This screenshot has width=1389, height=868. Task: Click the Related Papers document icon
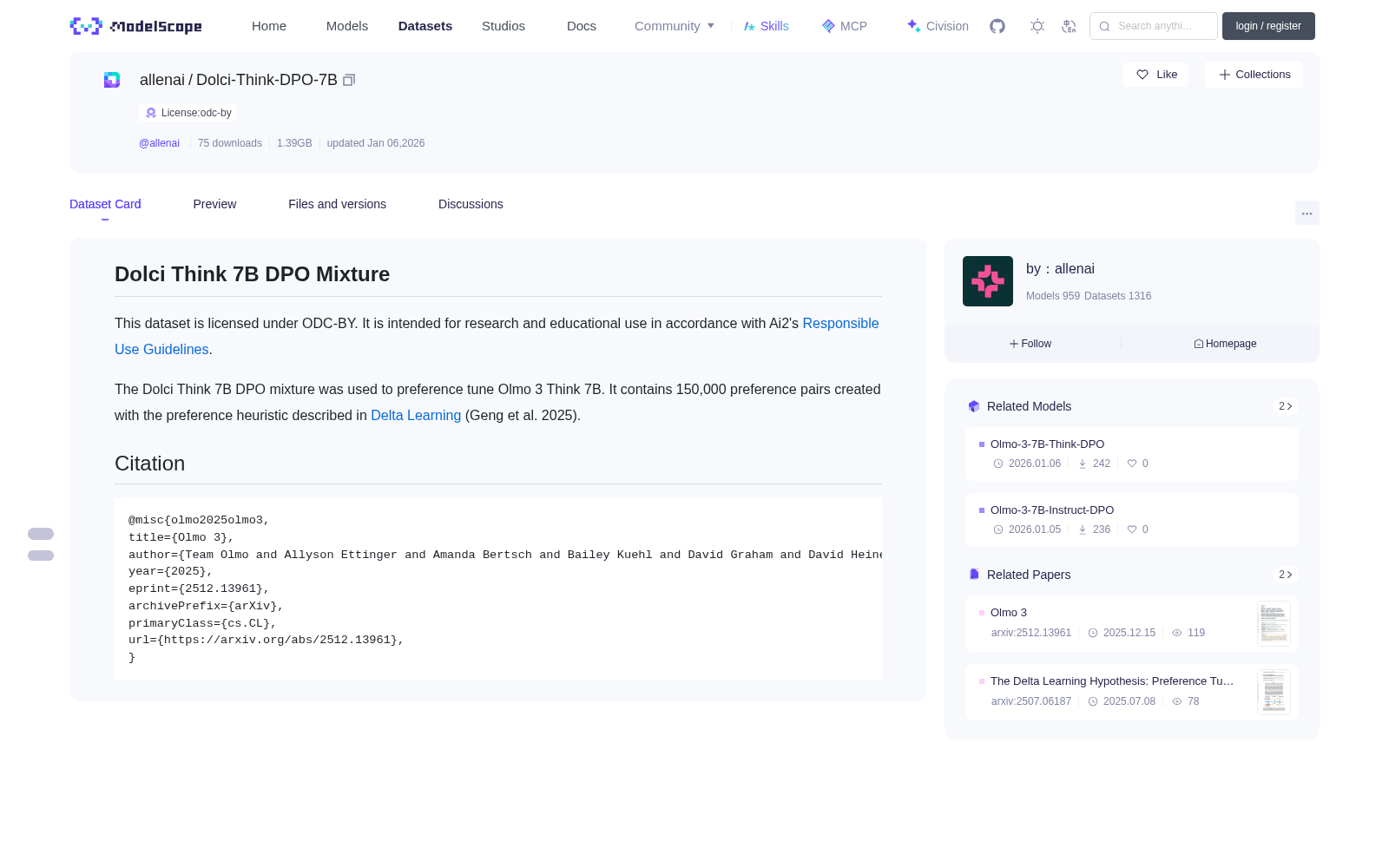tap(974, 575)
